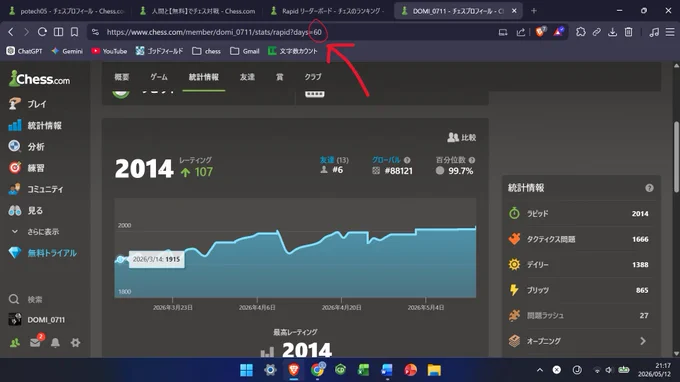Open the YouTube bookmark
The image size is (680, 382).
pyautogui.click(x=109, y=51)
